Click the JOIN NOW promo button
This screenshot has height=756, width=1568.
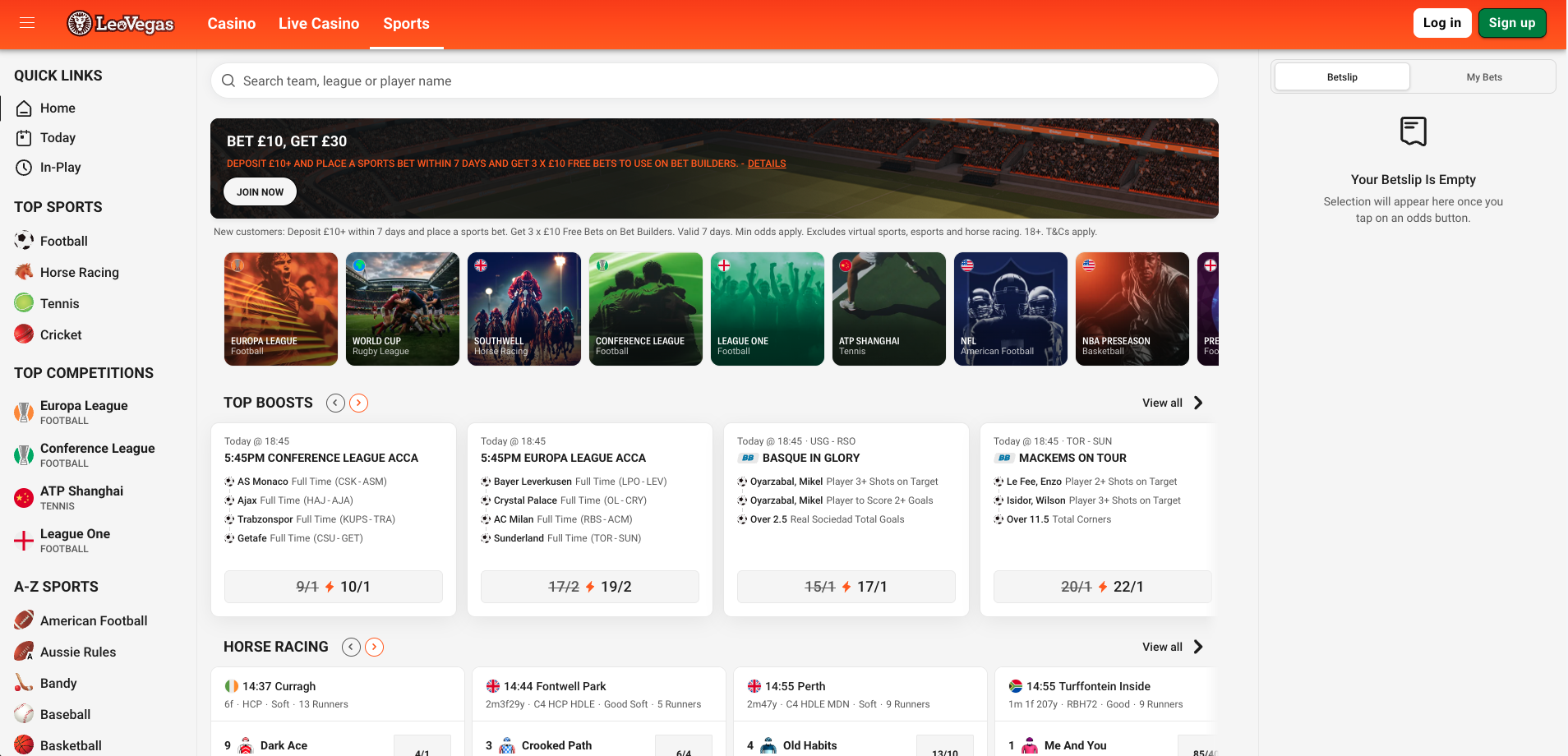pyautogui.click(x=260, y=192)
